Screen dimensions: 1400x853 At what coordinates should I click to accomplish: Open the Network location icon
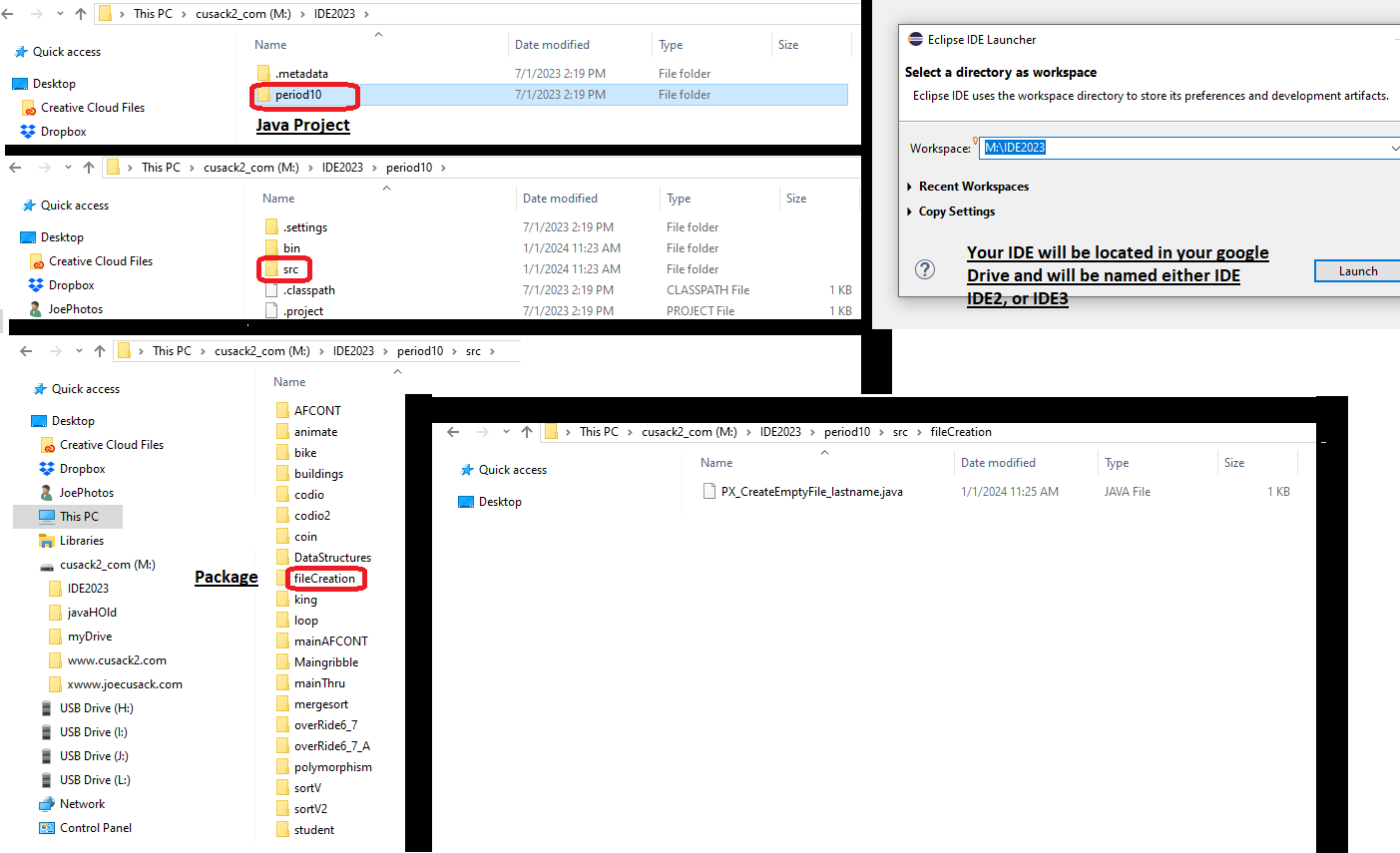point(47,804)
